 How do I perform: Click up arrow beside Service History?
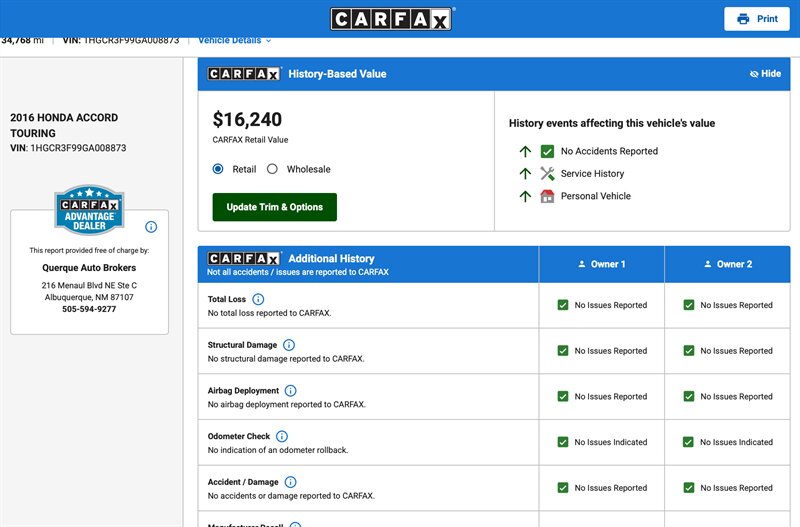pos(525,174)
